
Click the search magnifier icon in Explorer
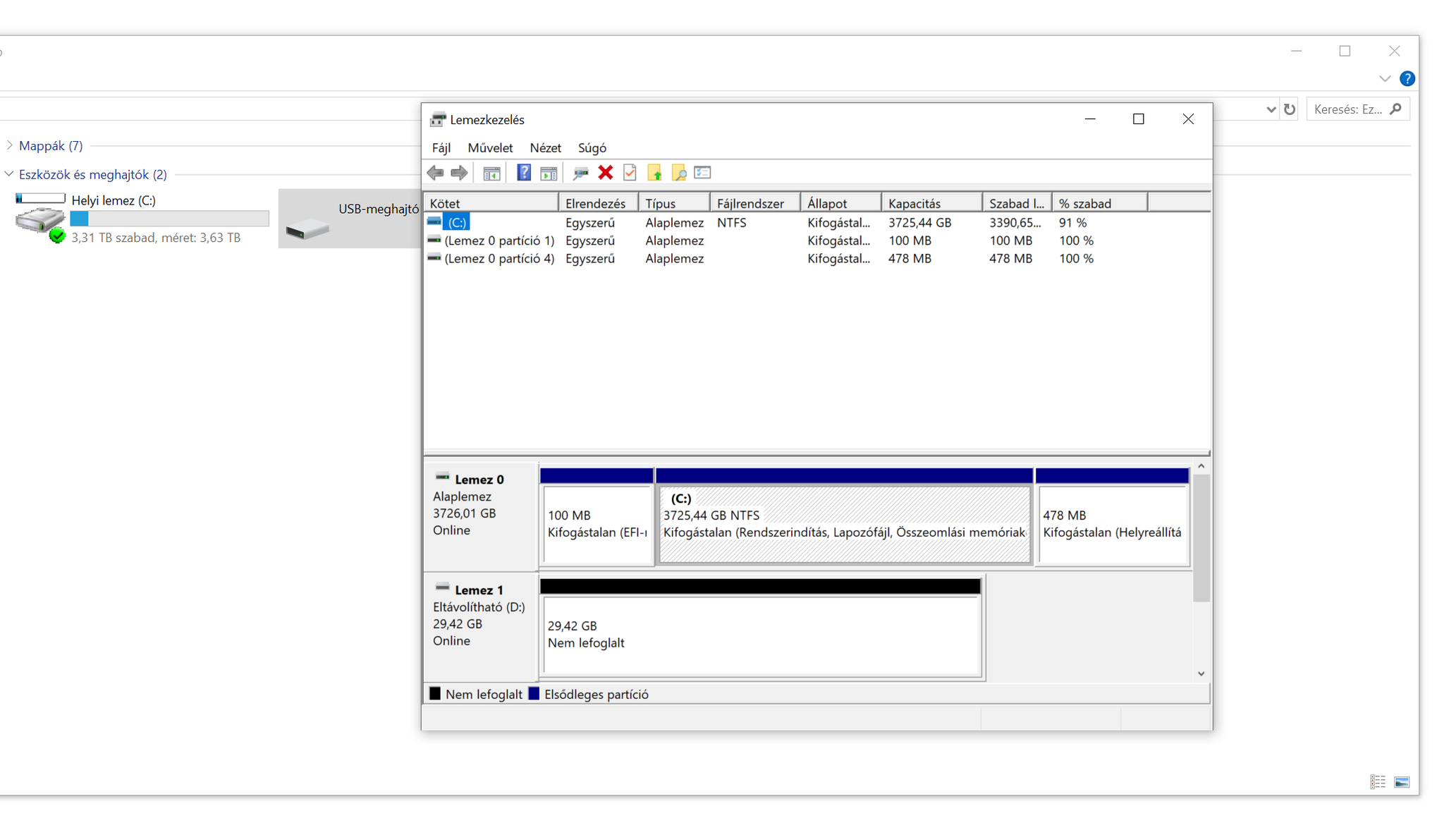tap(1395, 109)
